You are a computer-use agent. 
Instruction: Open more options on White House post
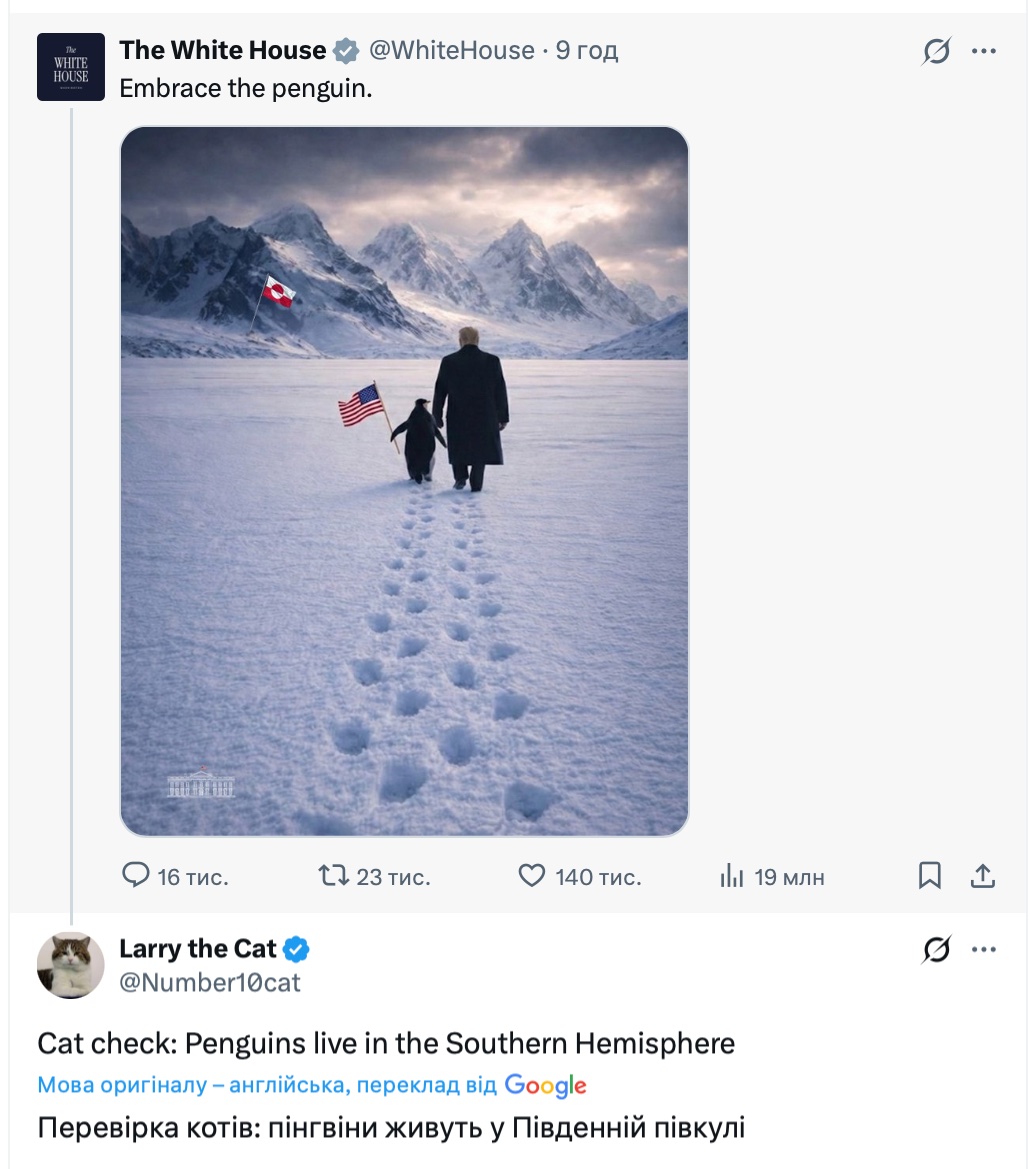[984, 51]
